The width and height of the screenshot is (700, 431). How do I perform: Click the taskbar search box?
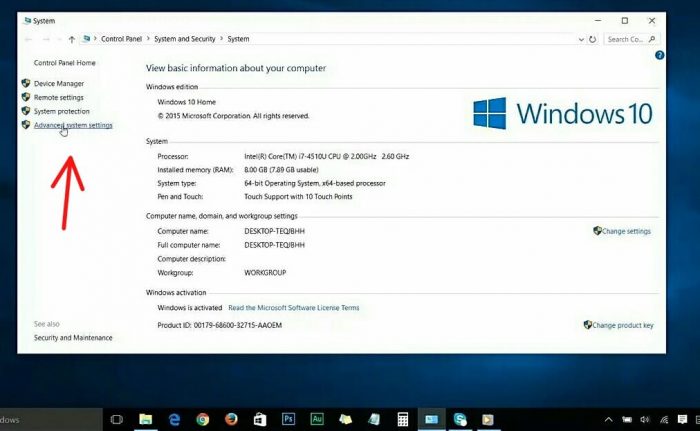(51, 420)
